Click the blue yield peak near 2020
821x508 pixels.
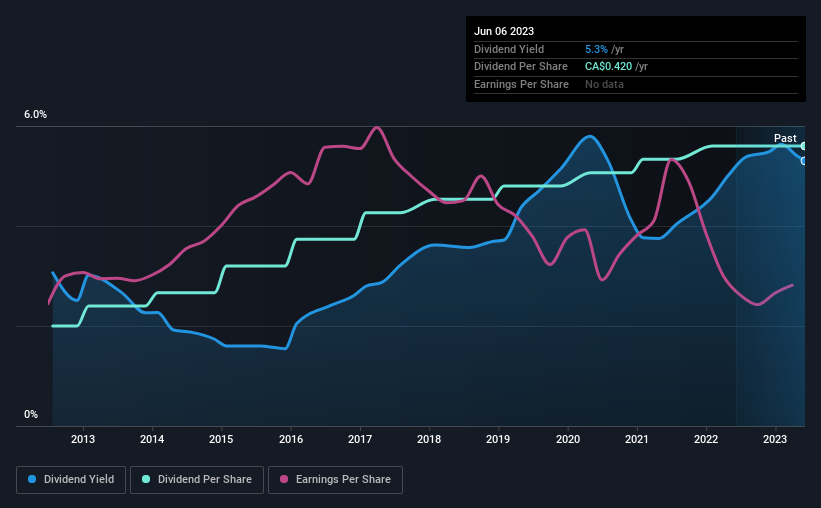(x=590, y=137)
